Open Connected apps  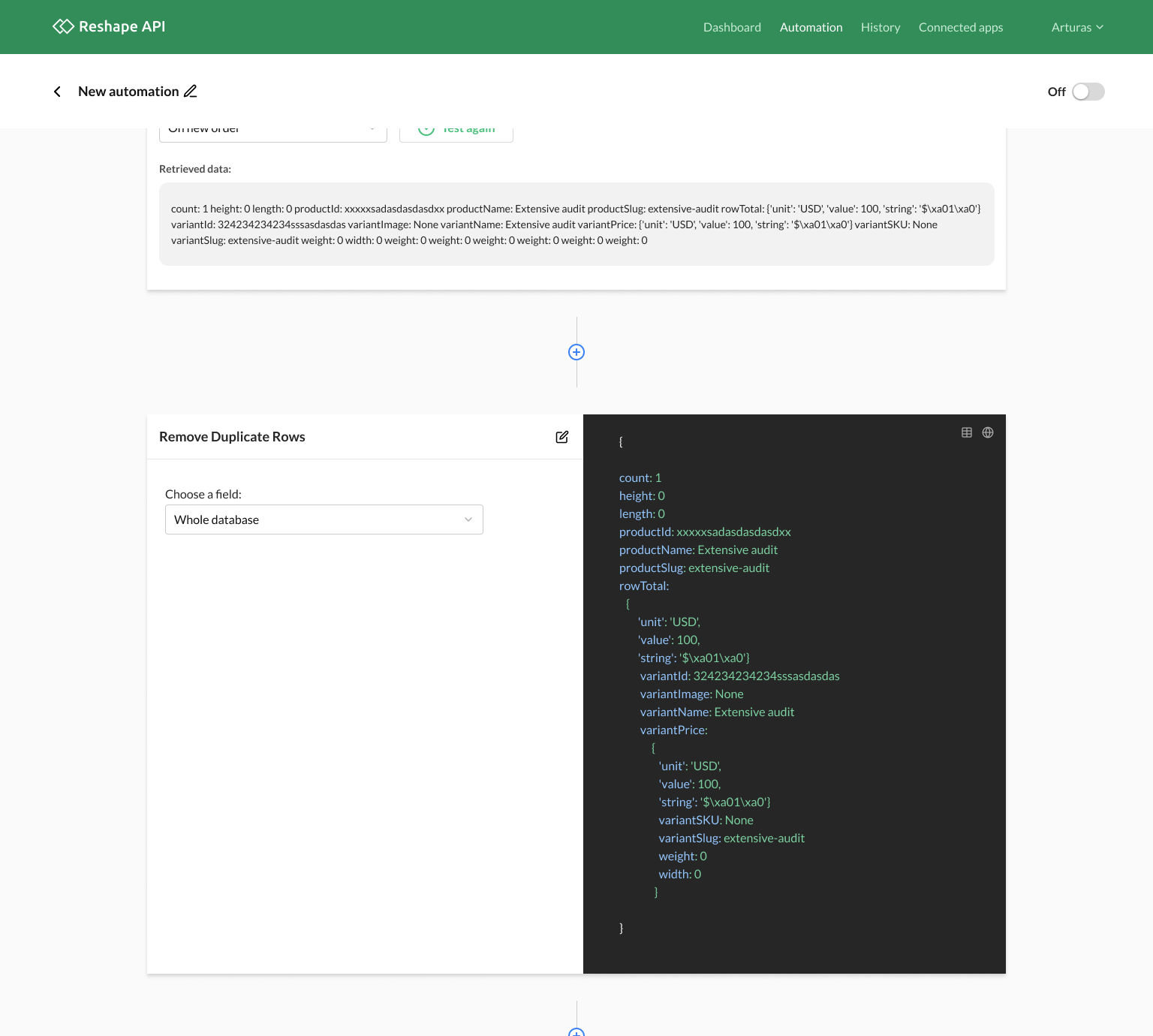click(960, 27)
